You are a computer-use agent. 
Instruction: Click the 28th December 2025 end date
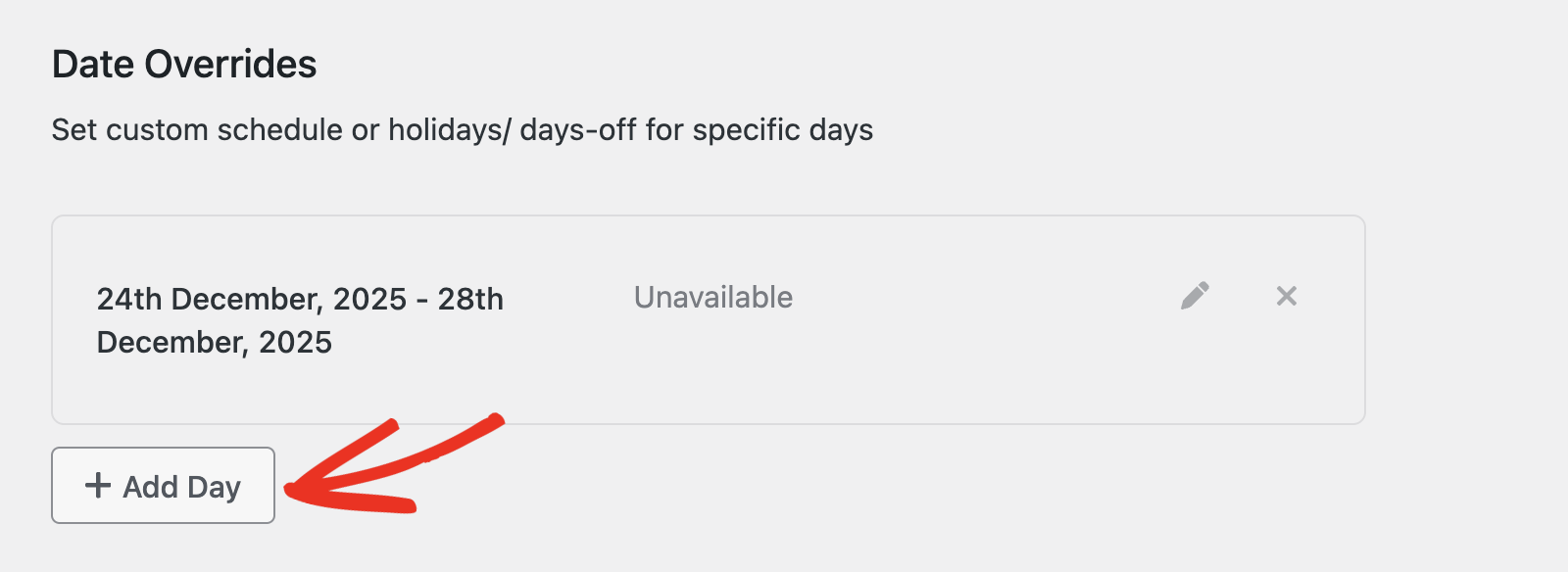pos(215,342)
